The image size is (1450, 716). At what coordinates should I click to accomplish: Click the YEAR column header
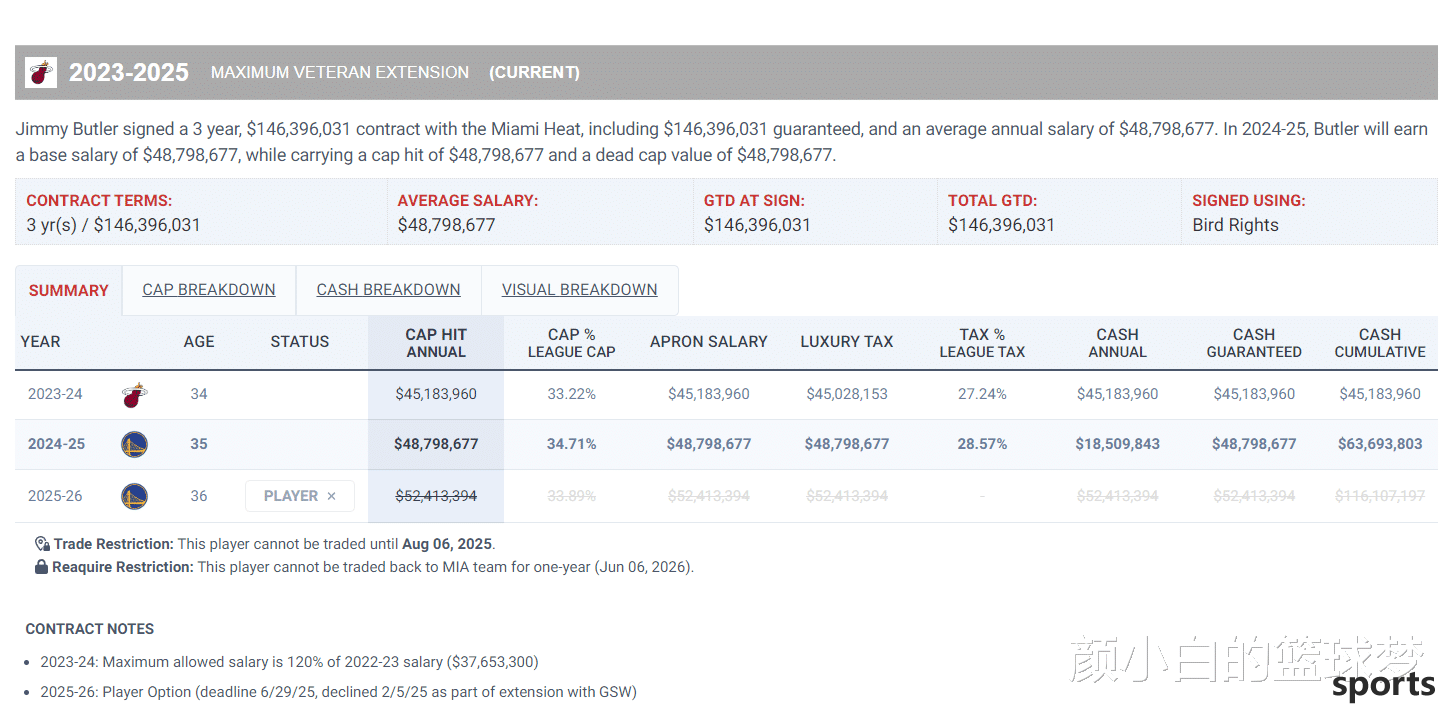pyautogui.click(x=41, y=342)
